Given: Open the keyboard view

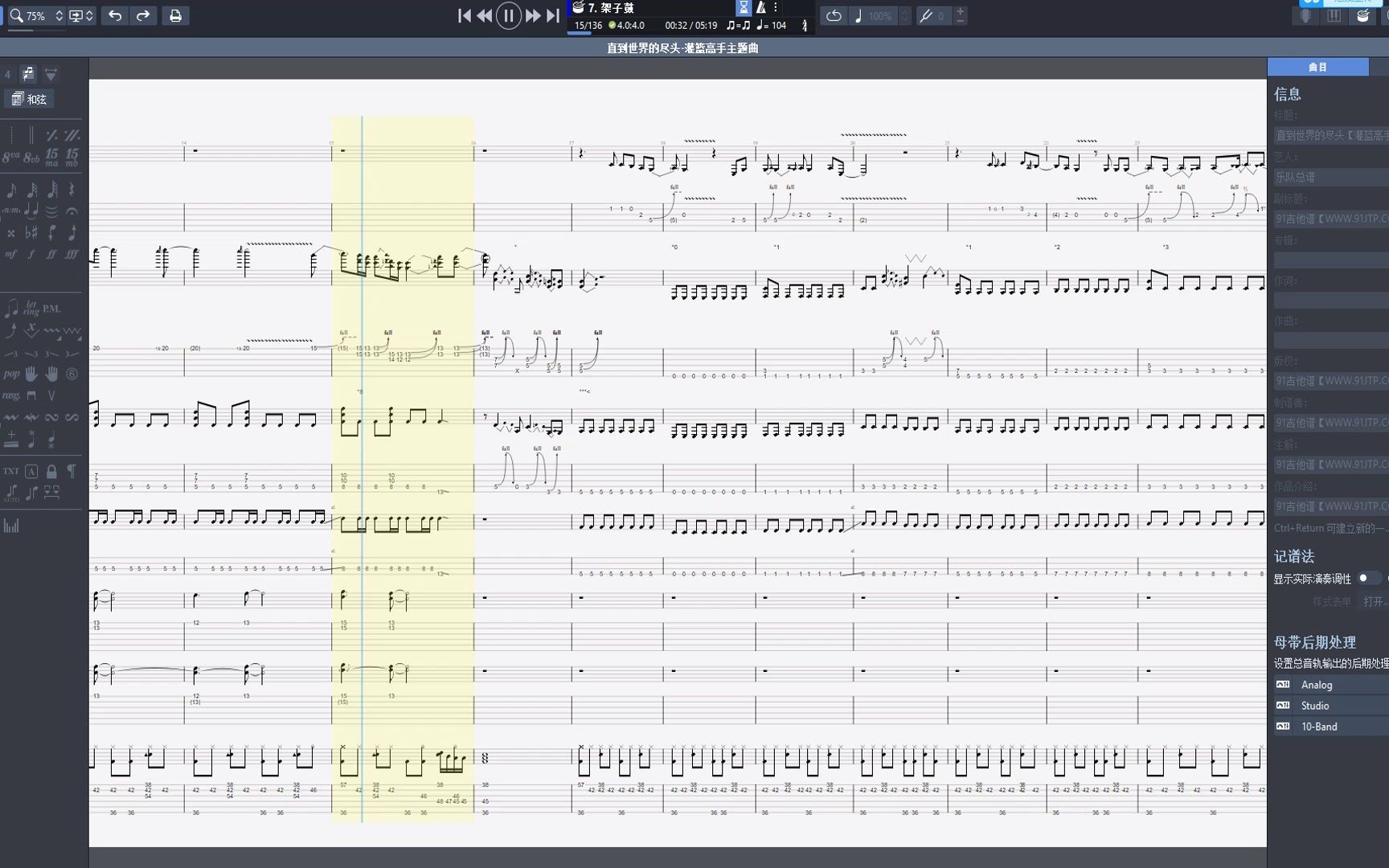Looking at the screenshot, I should (x=1334, y=15).
